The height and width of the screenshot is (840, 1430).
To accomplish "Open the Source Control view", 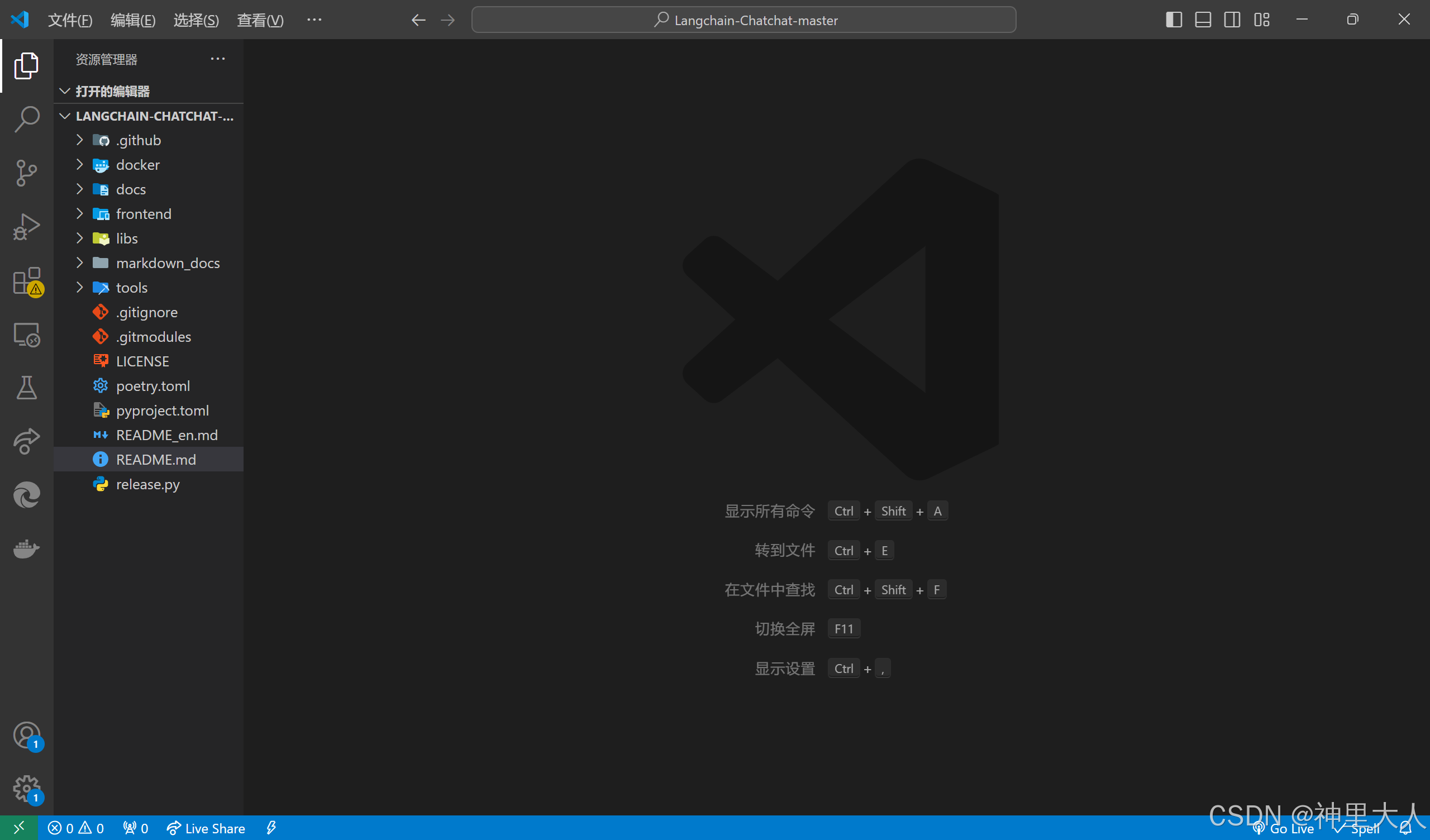I will 27,173.
